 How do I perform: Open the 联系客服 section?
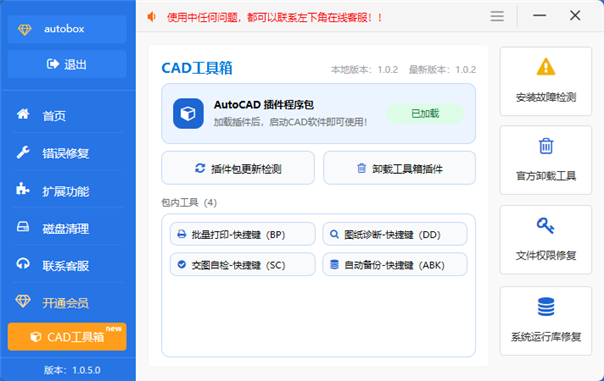[68, 265]
